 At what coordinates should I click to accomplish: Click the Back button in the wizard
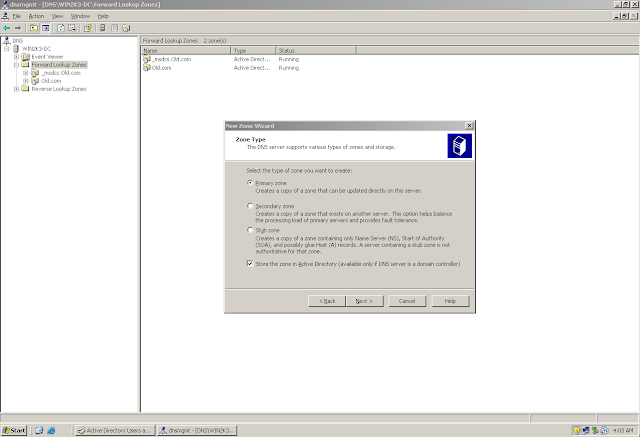(327, 301)
